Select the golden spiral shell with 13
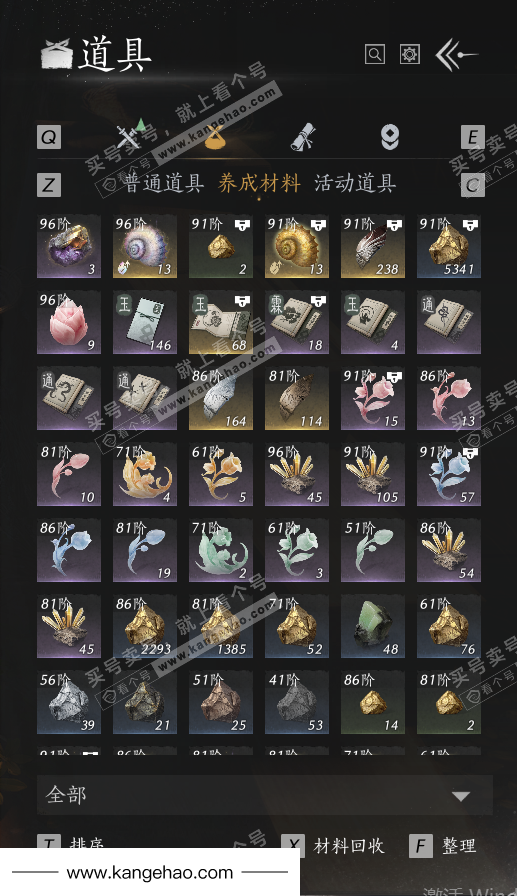This screenshot has height=896, width=517. pos(296,246)
